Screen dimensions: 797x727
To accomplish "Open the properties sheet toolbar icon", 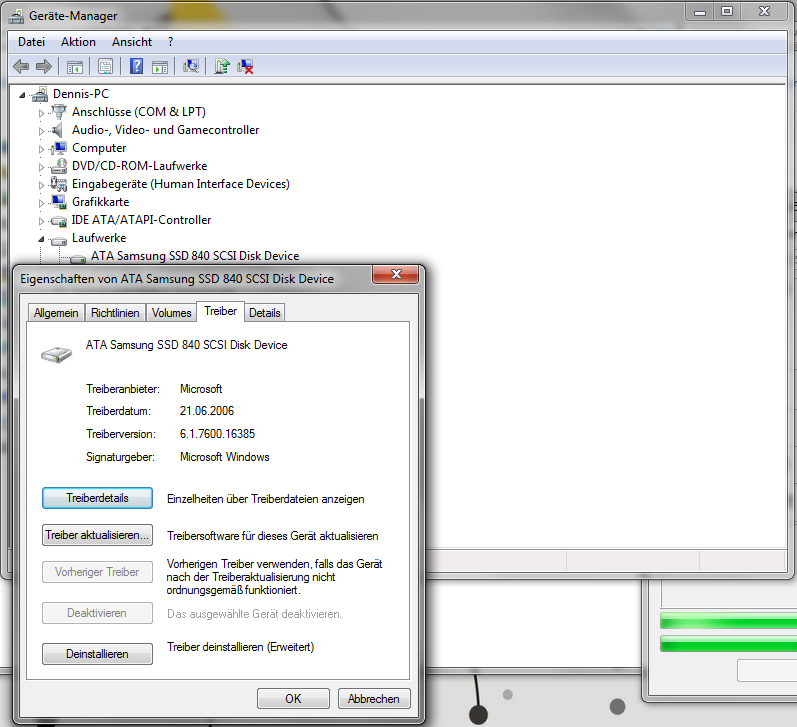I will coord(106,66).
